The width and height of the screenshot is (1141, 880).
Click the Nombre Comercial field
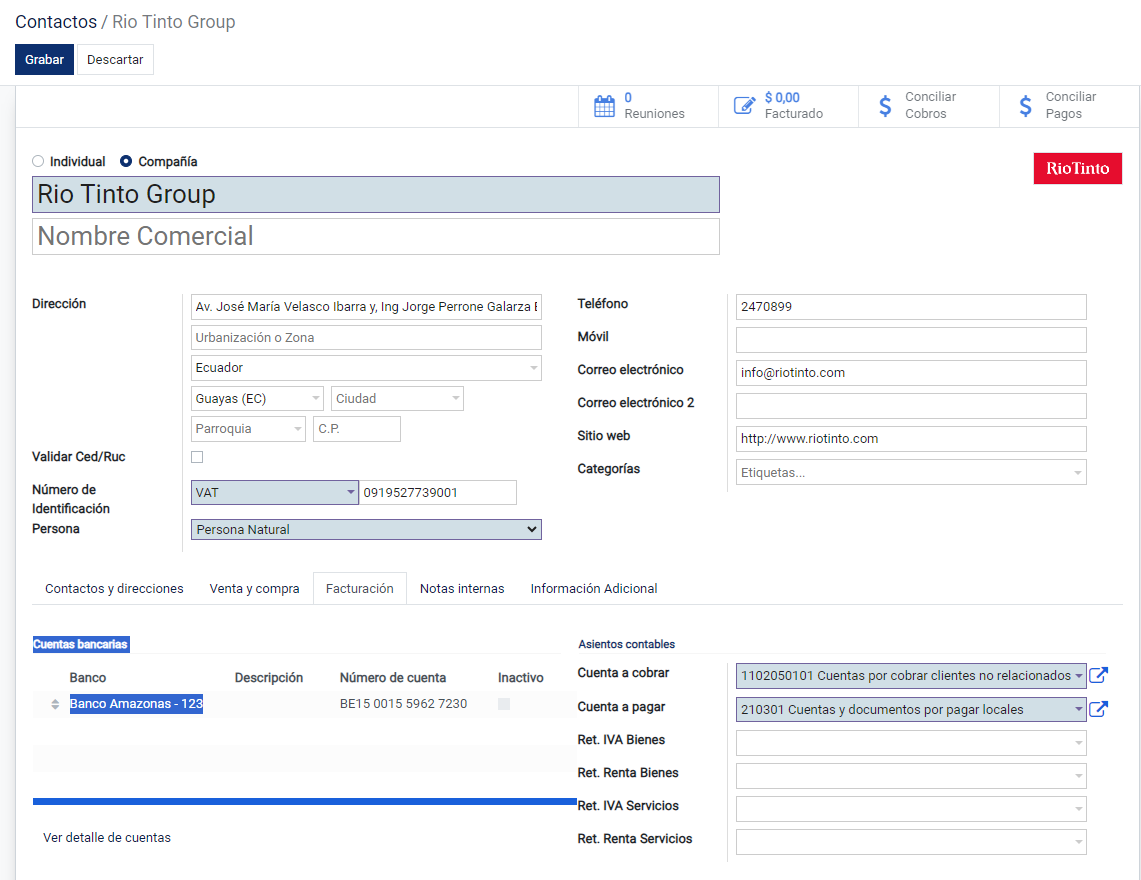(375, 237)
